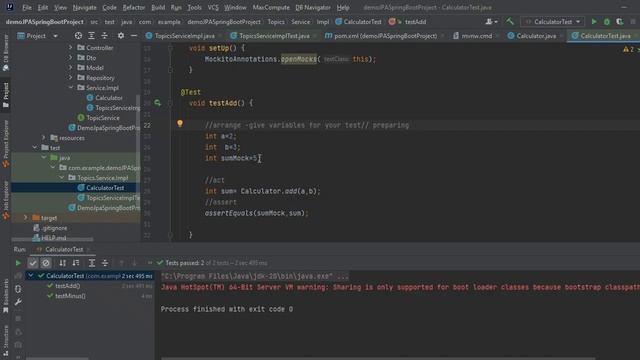Place cursor on assertEquals line

(257, 213)
